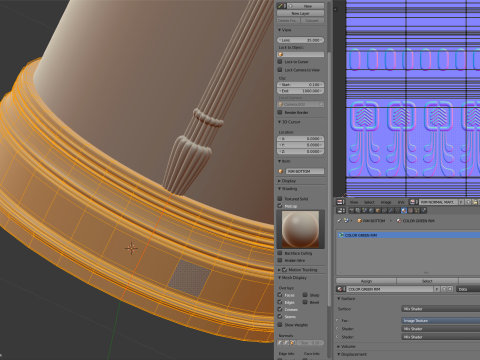Open the Mesh Data properties tab icon
Viewport: 480px width, 360px height.
tap(398, 210)
